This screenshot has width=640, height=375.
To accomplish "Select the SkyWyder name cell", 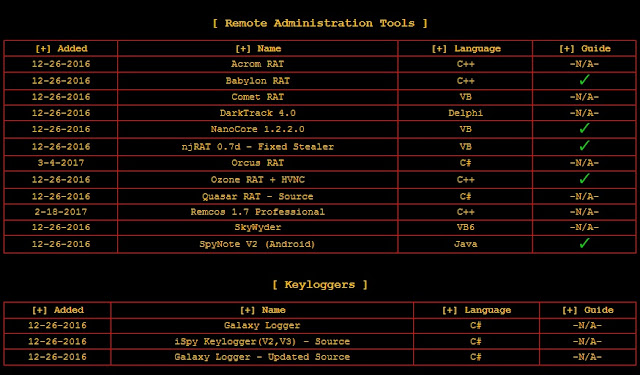I will point(258,228).
